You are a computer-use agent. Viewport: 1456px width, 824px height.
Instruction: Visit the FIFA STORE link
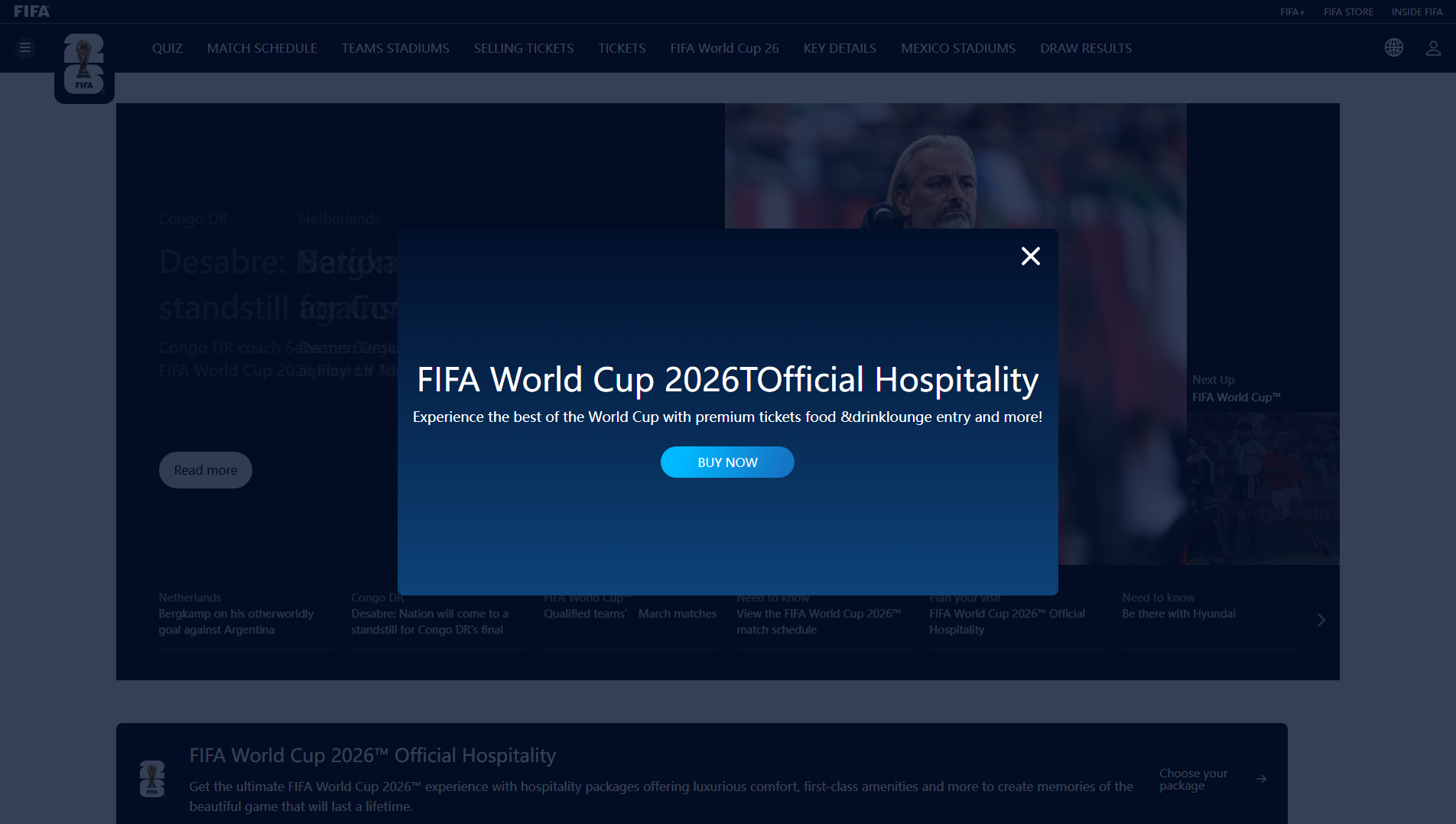click(x=1349, y=12)
